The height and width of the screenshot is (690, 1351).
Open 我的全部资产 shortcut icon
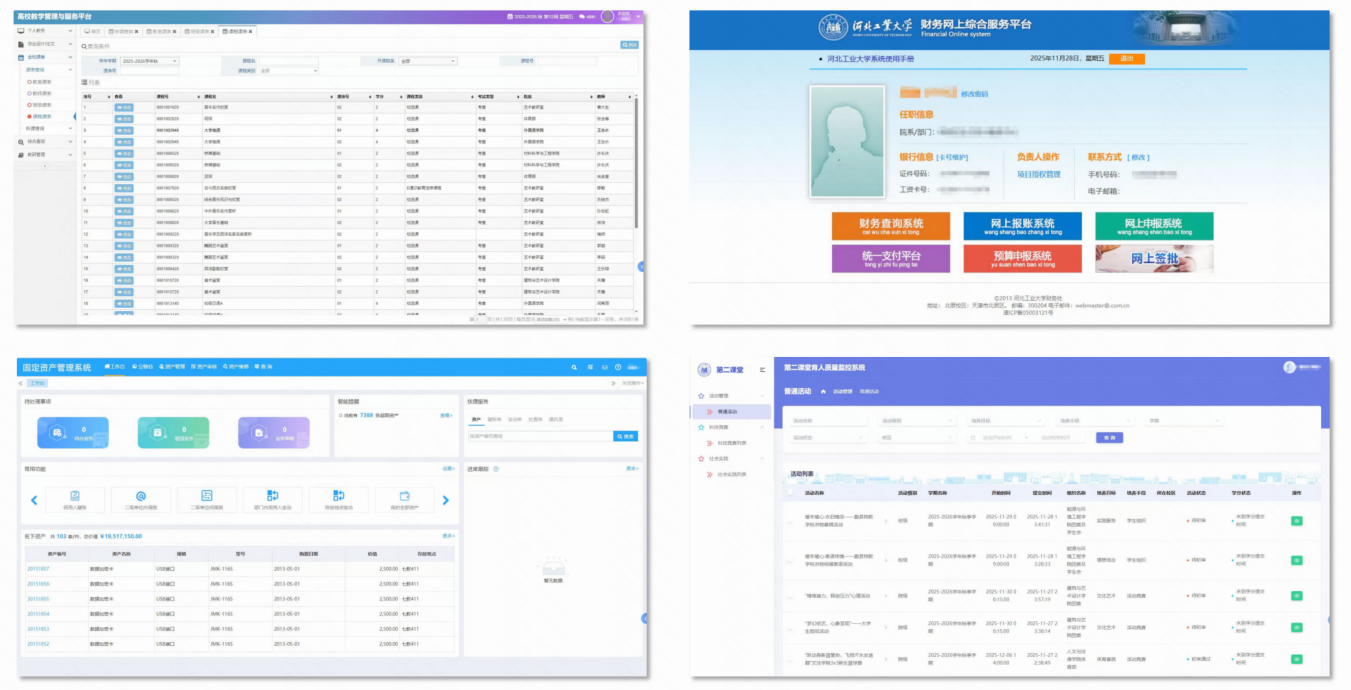tap(405, 496)
